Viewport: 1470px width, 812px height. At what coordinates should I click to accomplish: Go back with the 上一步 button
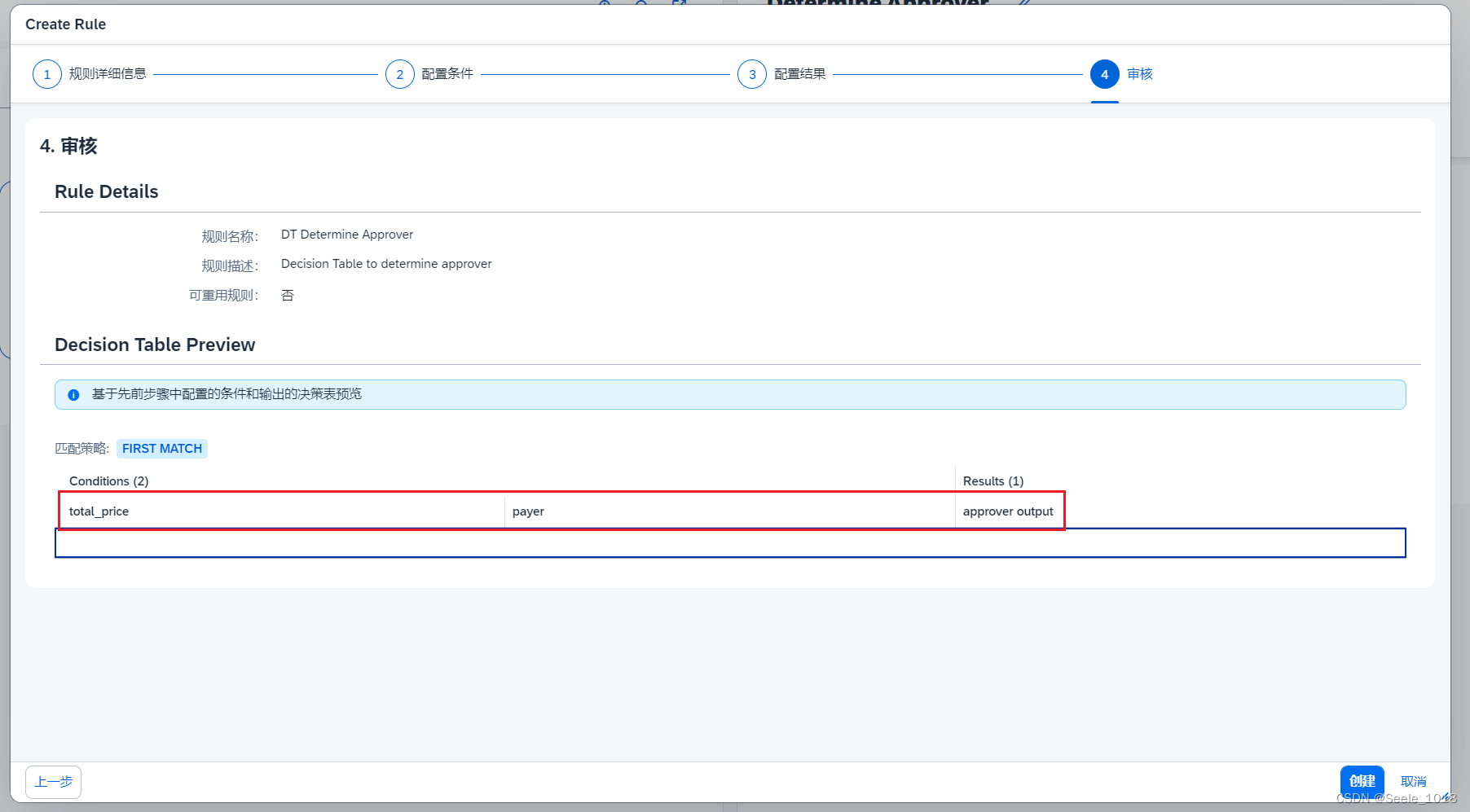coord(54,782)
